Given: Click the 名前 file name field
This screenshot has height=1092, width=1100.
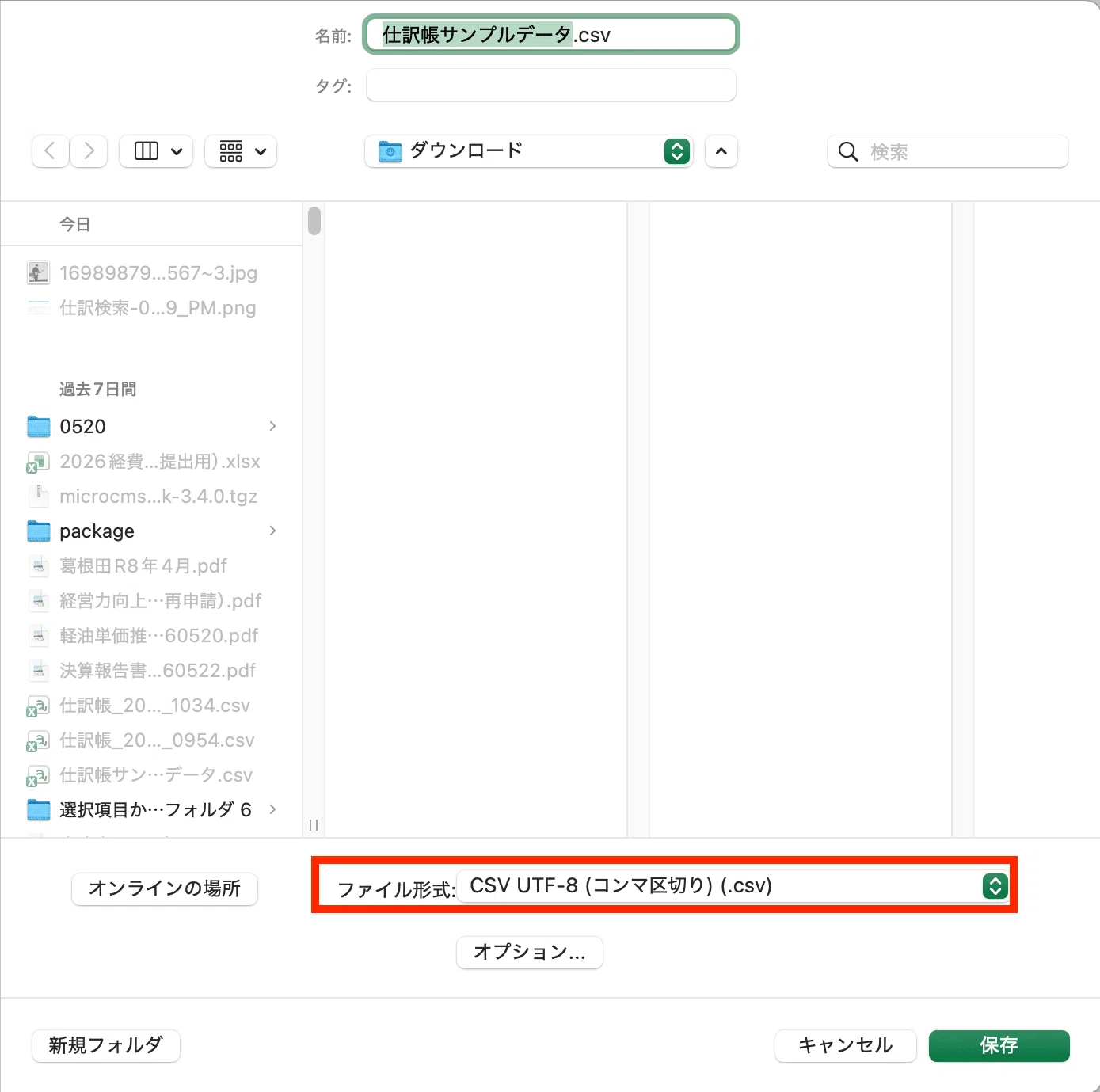Looking at the screenshot, I should [551, 35].
